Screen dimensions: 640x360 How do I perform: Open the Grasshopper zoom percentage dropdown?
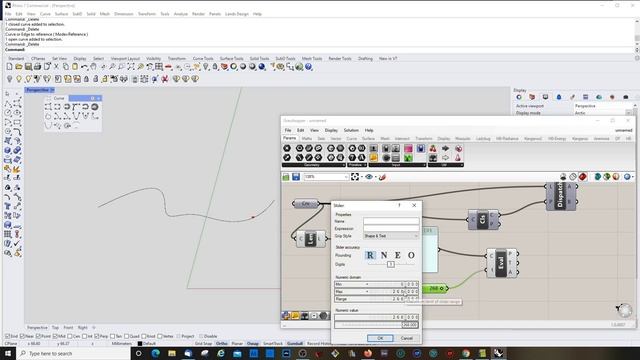[x=346, y=177]
